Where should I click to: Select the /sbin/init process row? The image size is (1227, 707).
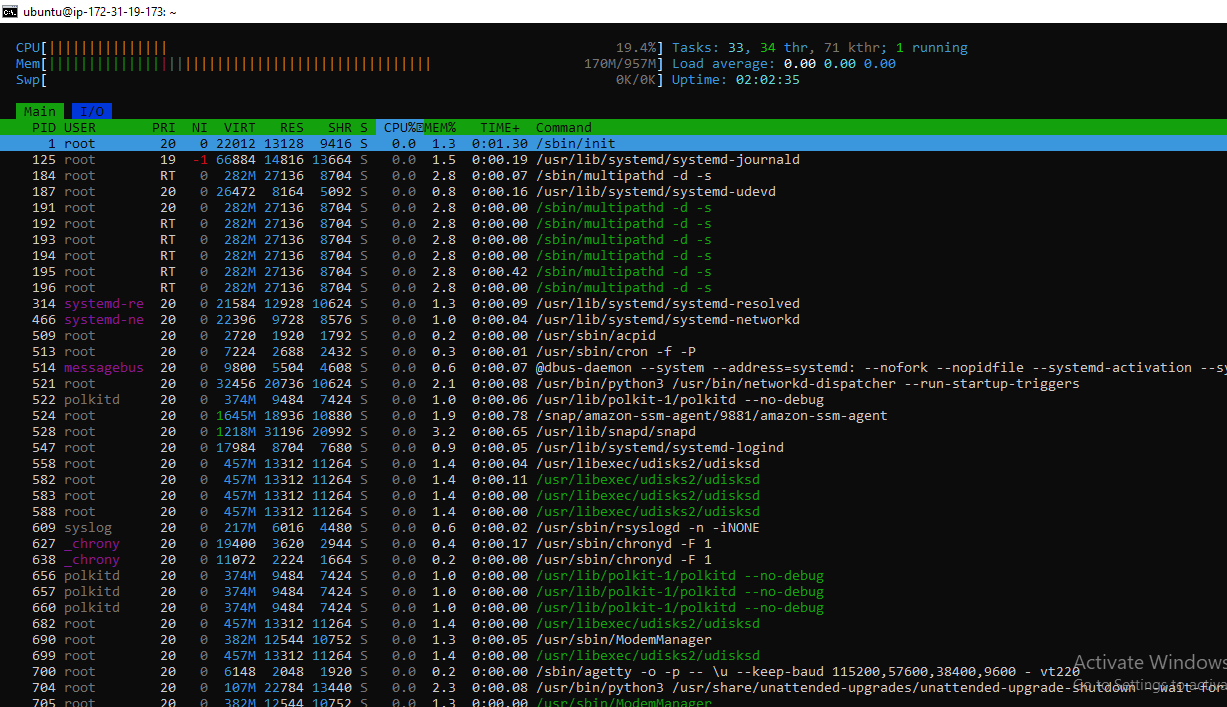pyautogui.click(x=613, y=143)
